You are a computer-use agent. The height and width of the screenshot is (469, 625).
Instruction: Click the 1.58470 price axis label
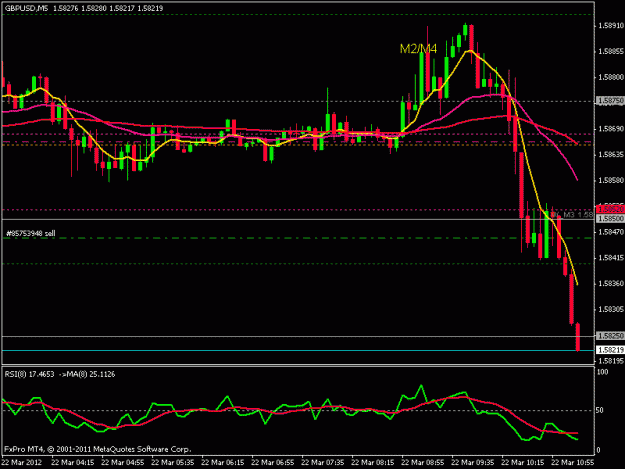tap(611, 232)
